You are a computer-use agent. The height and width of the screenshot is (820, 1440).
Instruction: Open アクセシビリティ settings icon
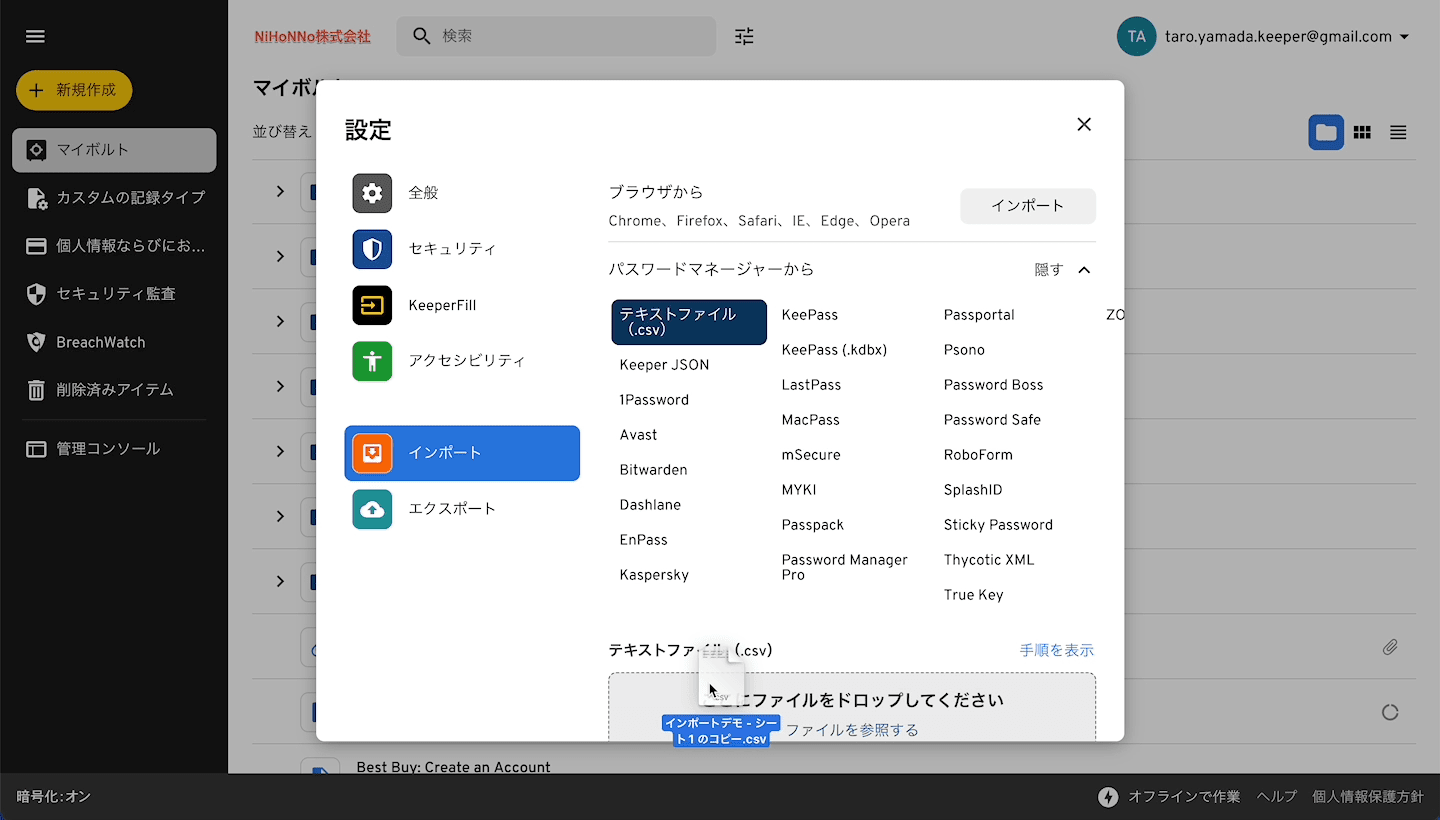372,361
